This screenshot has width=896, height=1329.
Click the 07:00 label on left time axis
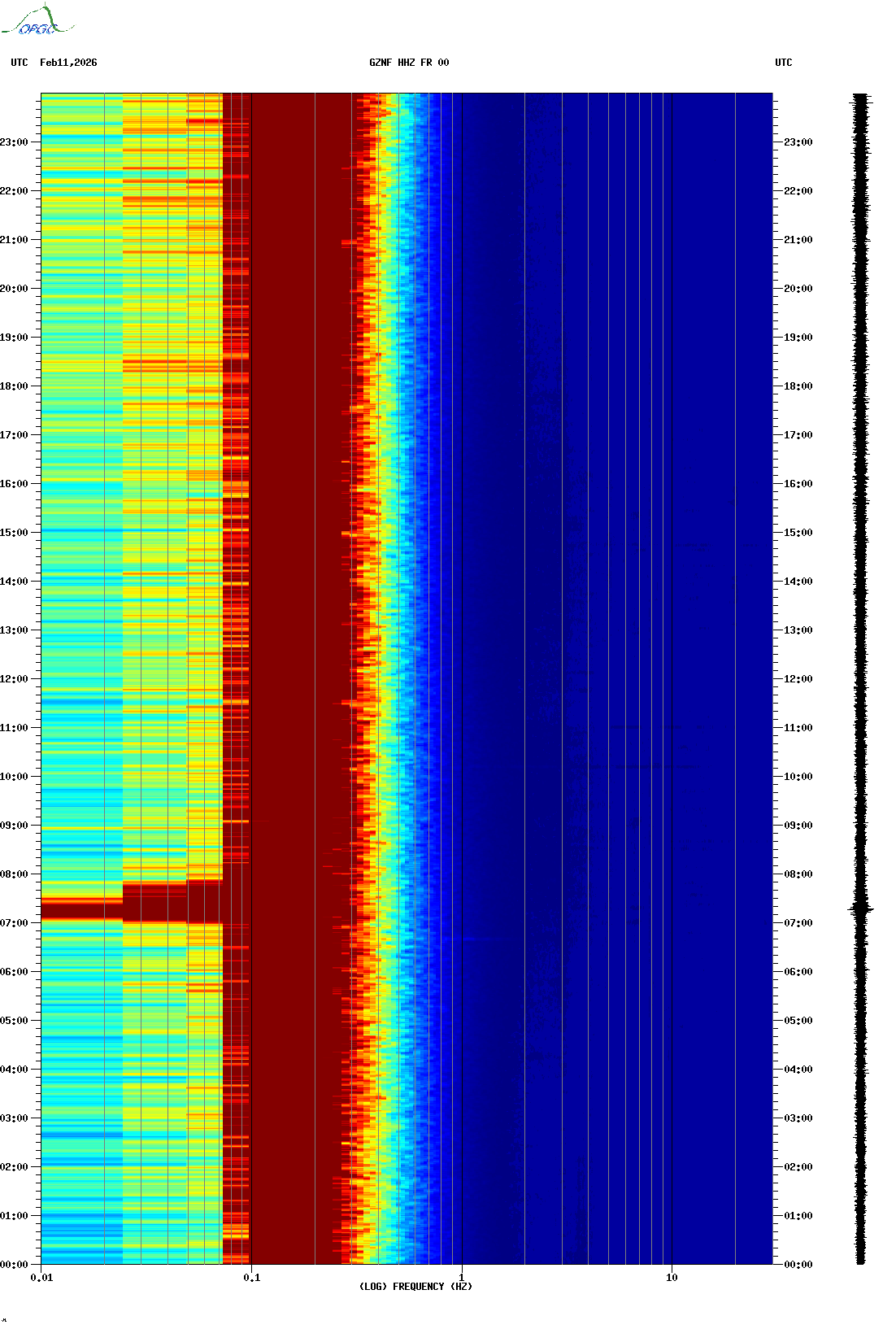(x=14, y=923)
